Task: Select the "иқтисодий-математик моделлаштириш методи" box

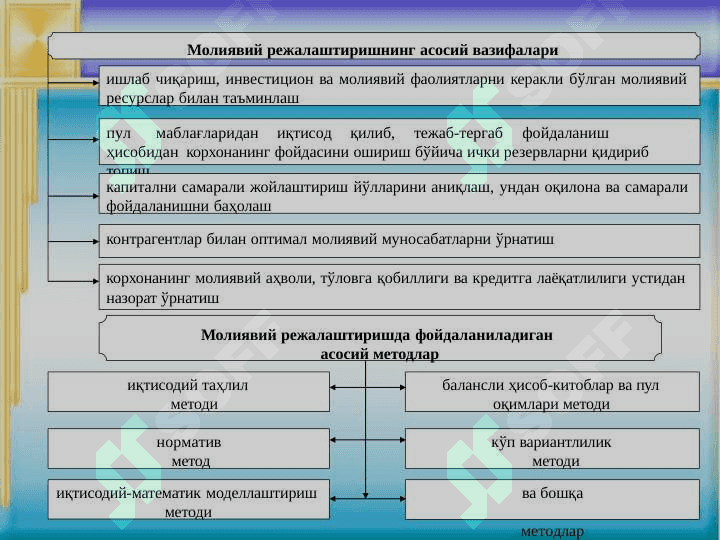Action: coord(189,500)
